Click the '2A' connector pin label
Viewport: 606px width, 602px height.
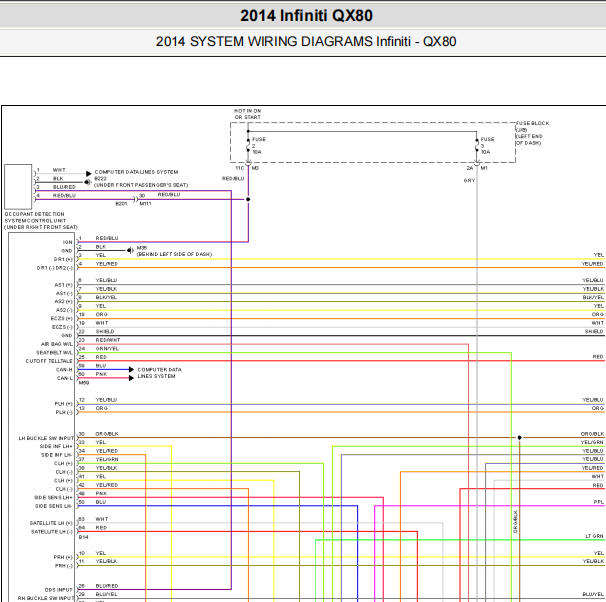(x=470, y=168)
